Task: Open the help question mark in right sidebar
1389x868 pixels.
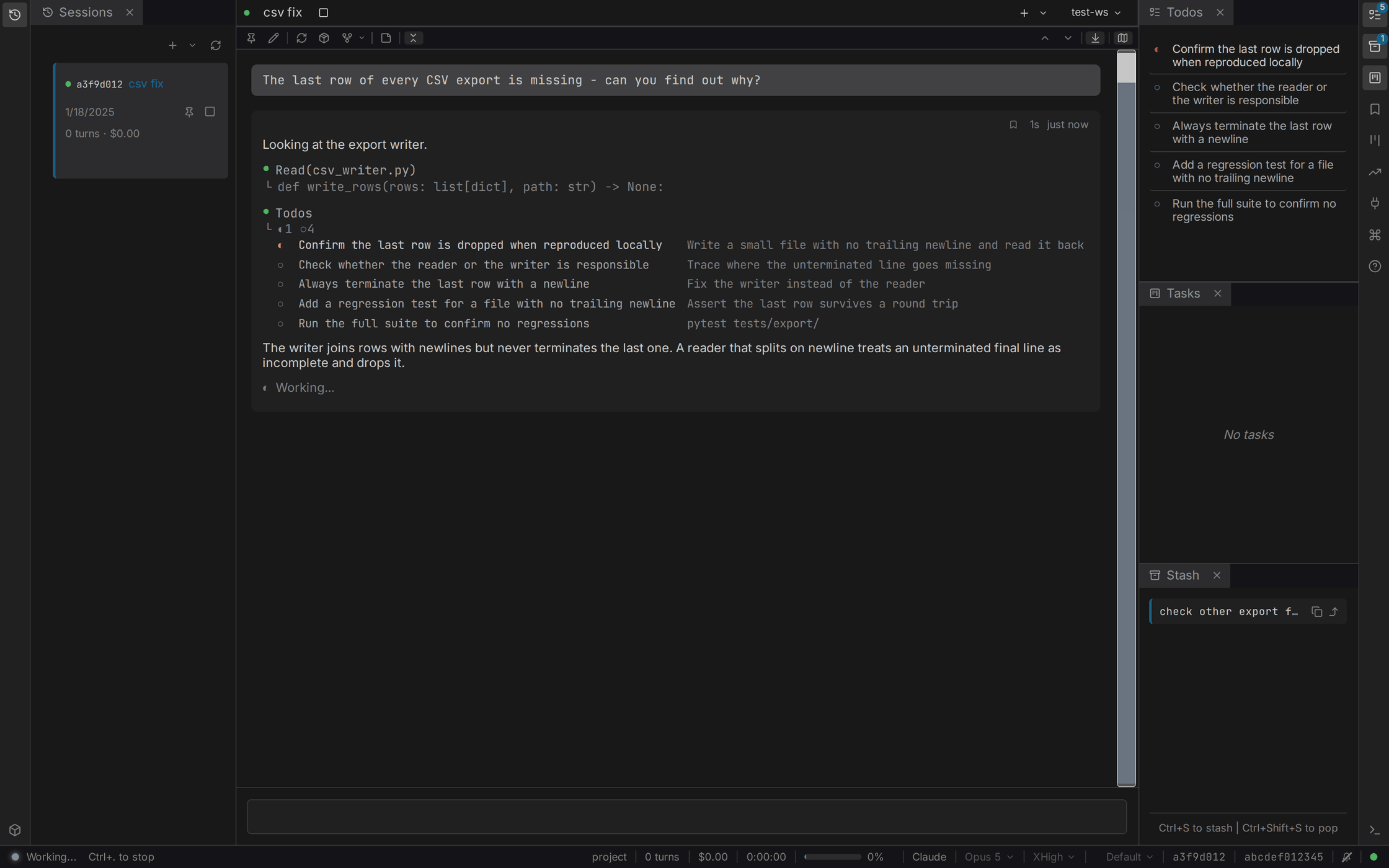Action: (1375, 266)
